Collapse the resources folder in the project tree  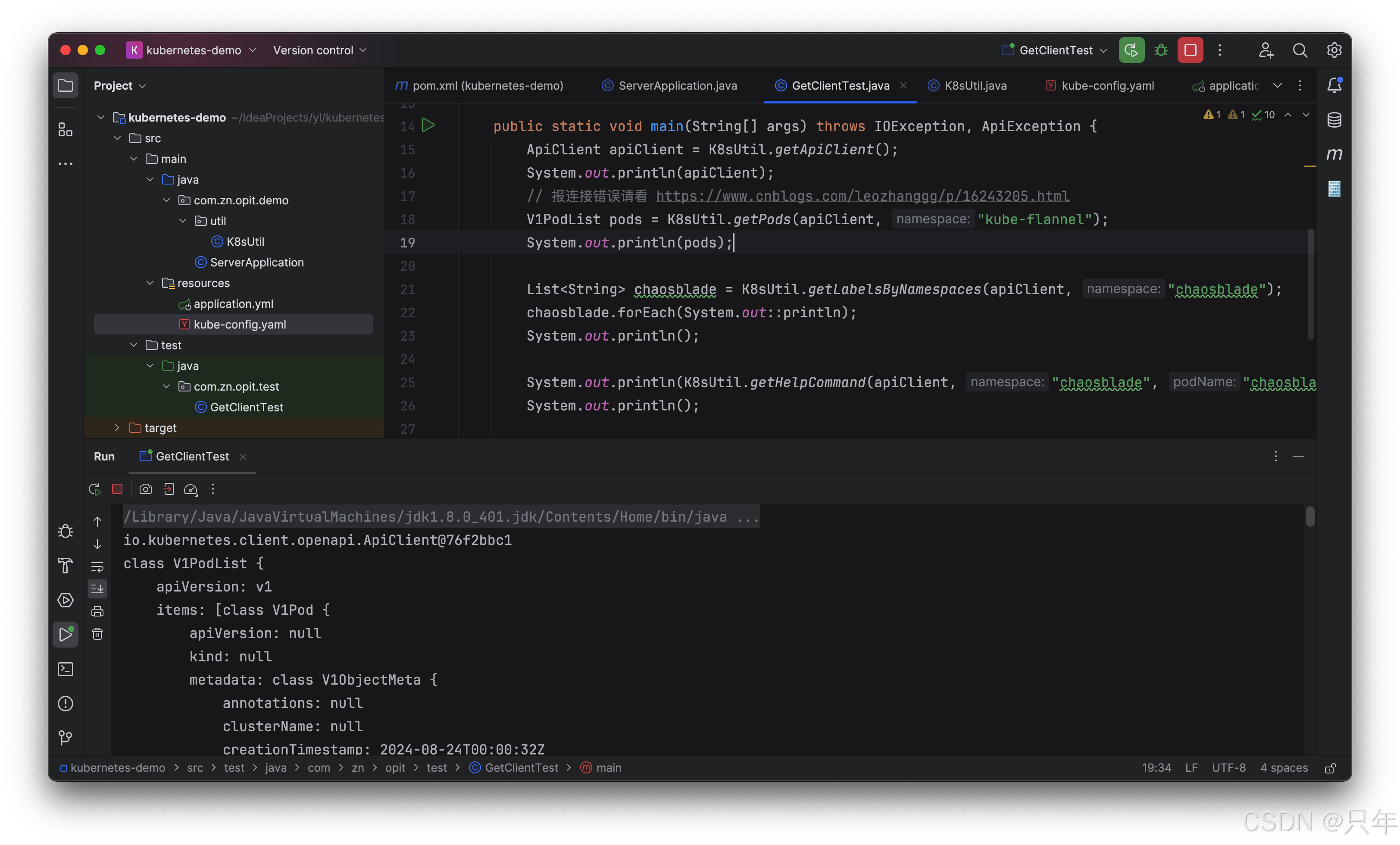150,283
